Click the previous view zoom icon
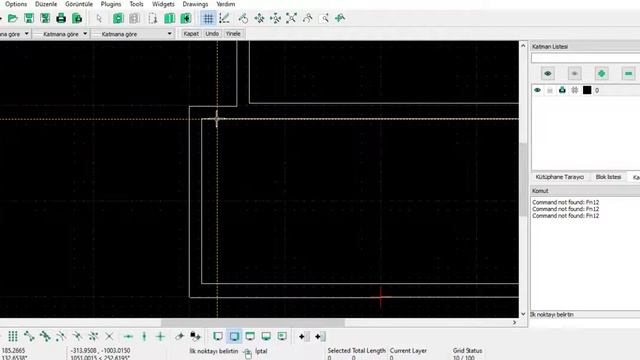 click(308, 18)
